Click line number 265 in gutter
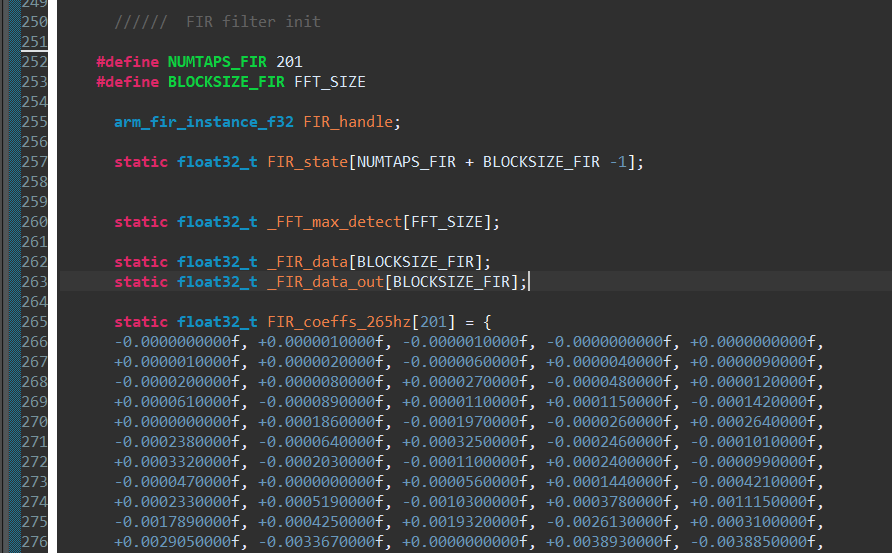The height and width of the screenshot is (553, 892). [34, 322]
